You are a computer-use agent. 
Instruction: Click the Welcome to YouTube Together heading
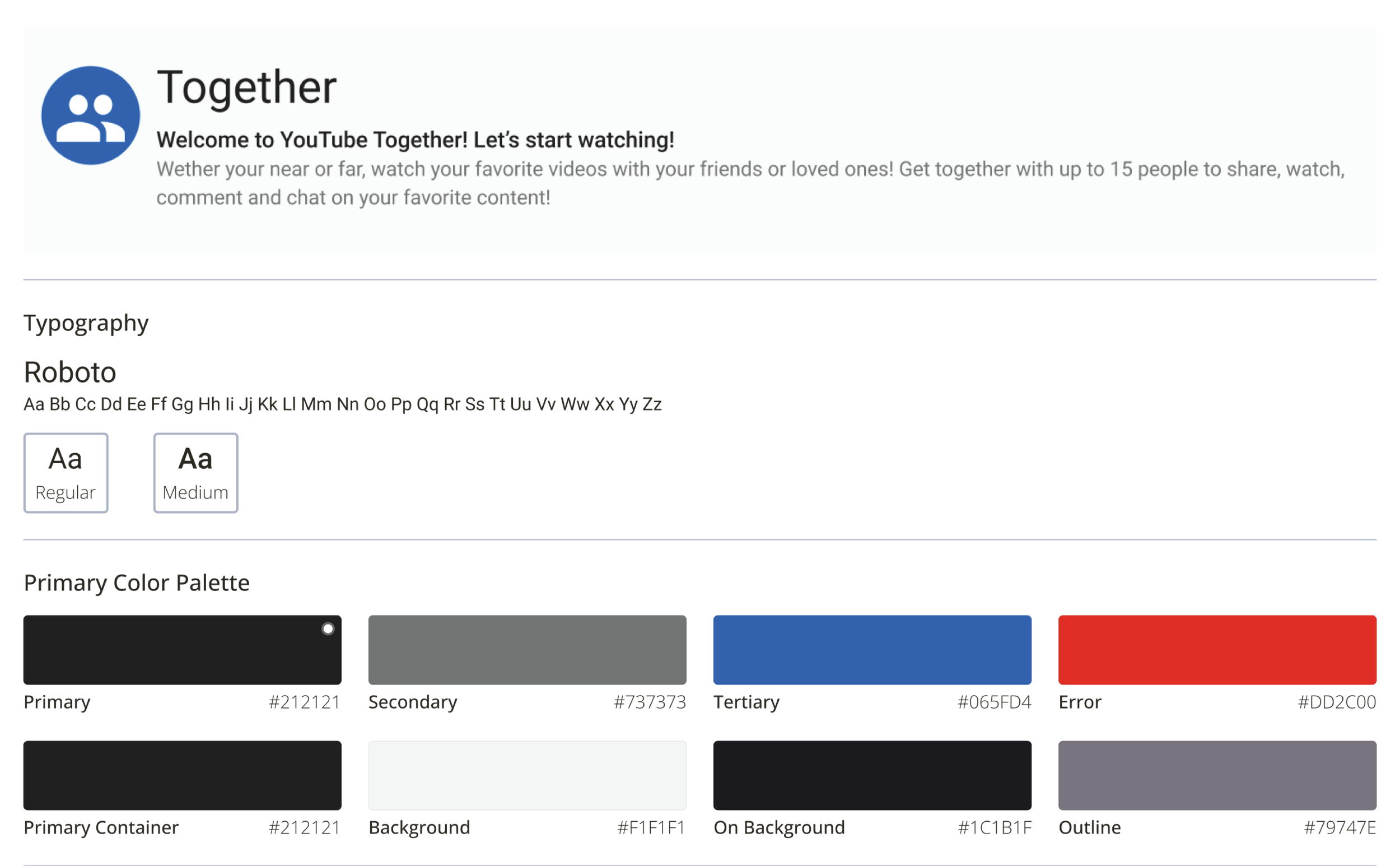pos(415,139)
